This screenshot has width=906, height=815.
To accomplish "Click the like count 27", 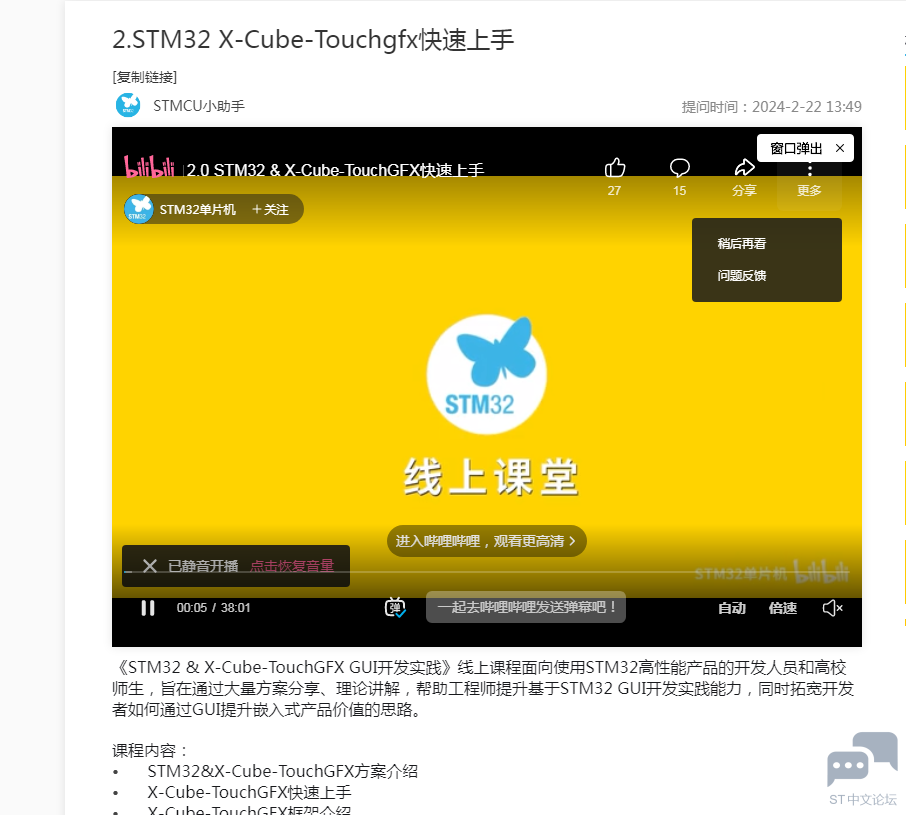I will (x=614, y=191).
